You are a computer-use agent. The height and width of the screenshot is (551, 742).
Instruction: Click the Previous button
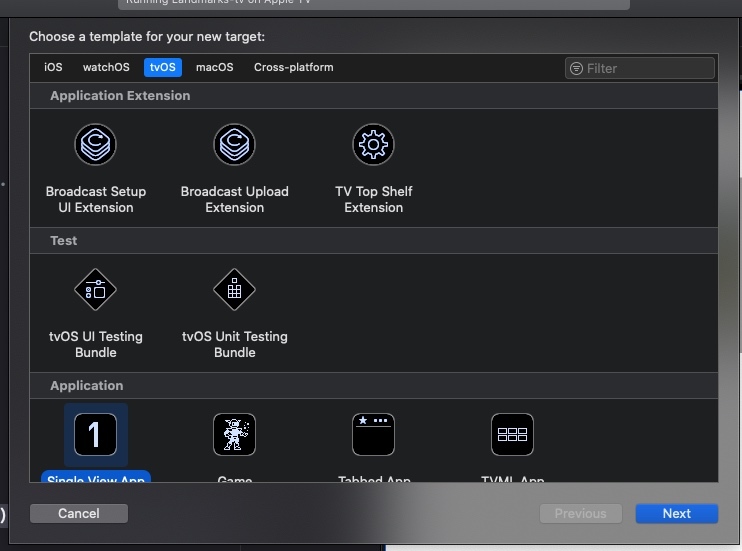[581, 514]
